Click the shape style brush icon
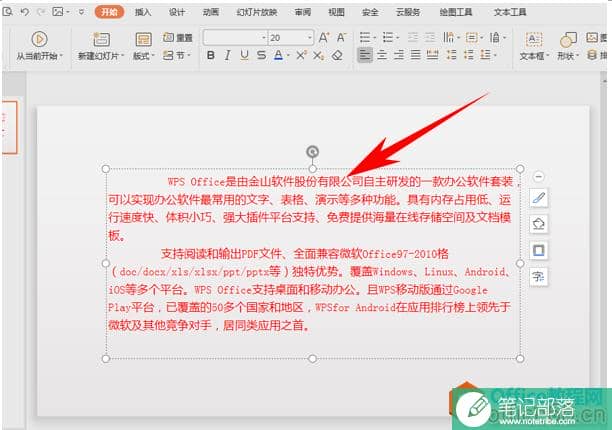The height and width of the screenshot is (430, 612). tap(539, 198)
